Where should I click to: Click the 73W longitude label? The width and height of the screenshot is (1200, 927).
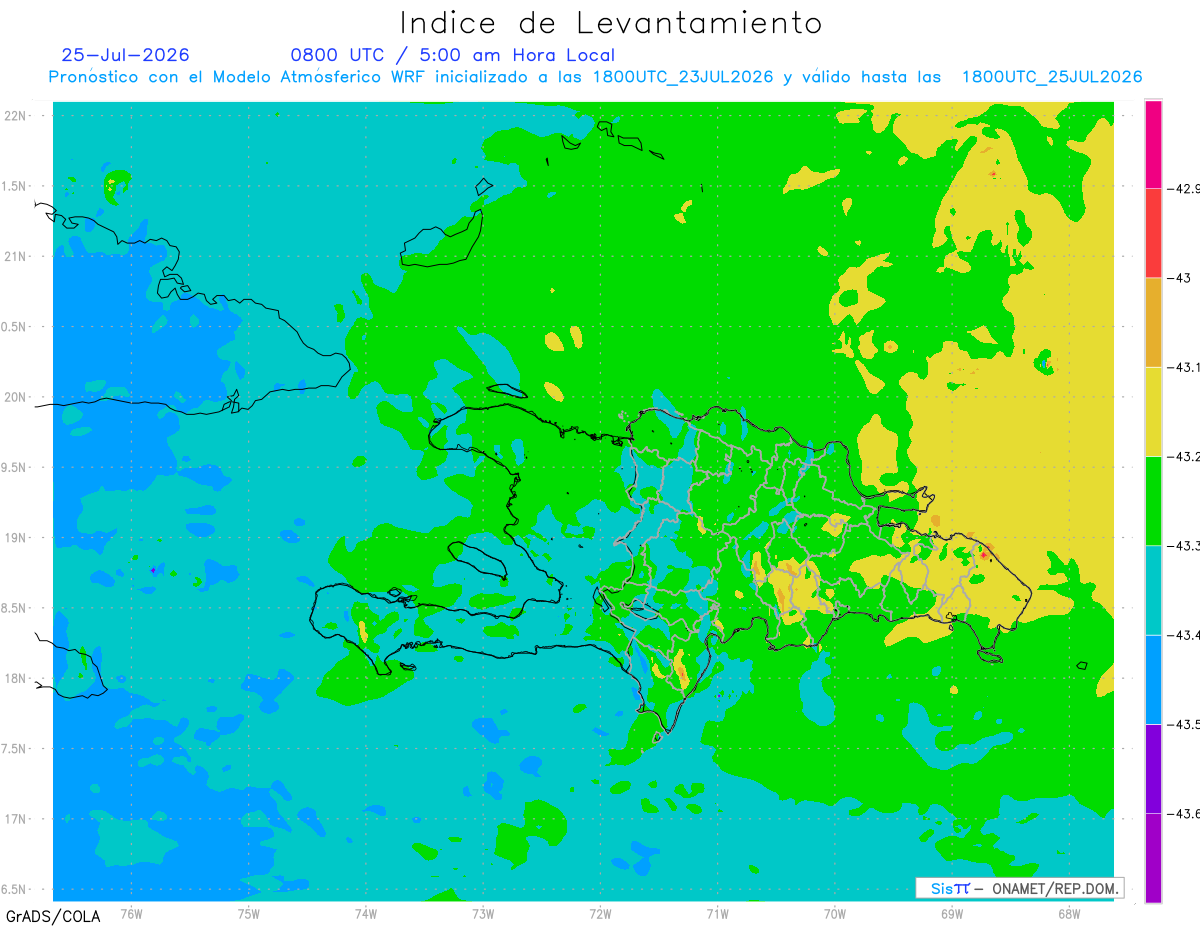[x=483, y=913]
